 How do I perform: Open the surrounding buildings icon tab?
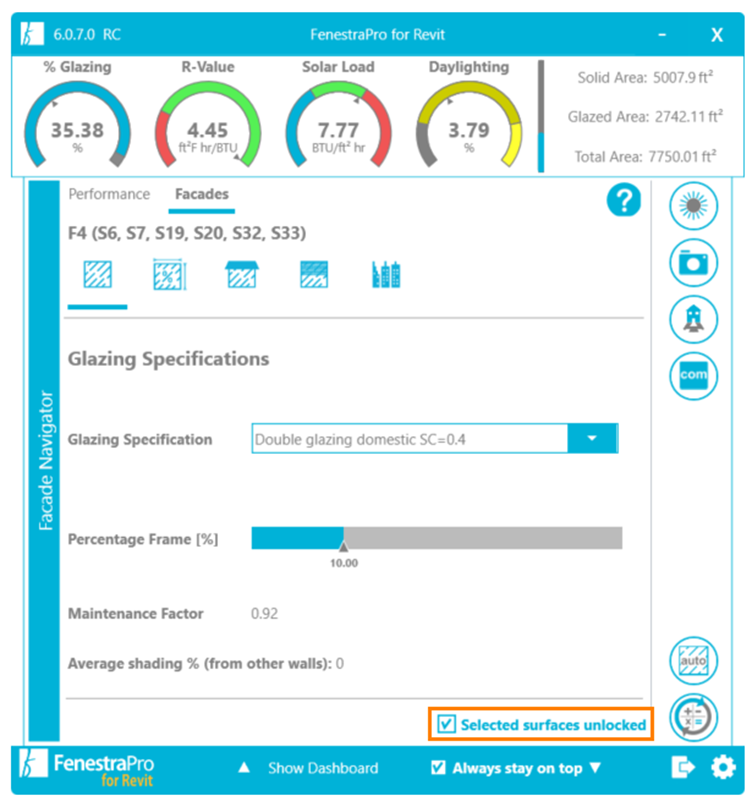pos(386,274)
